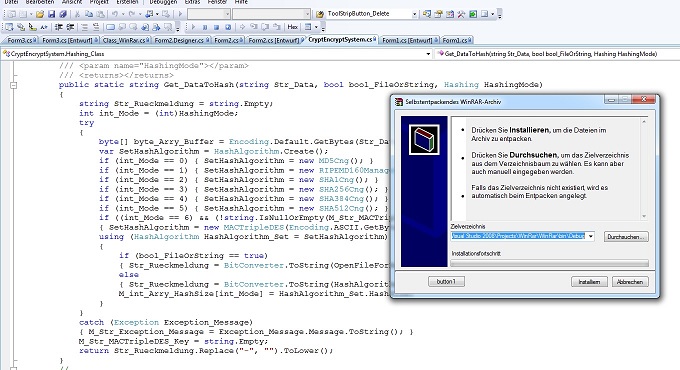
Task: Open the windows toolbar dropdown arrow after Hex
Action: (x=316, y=27)
